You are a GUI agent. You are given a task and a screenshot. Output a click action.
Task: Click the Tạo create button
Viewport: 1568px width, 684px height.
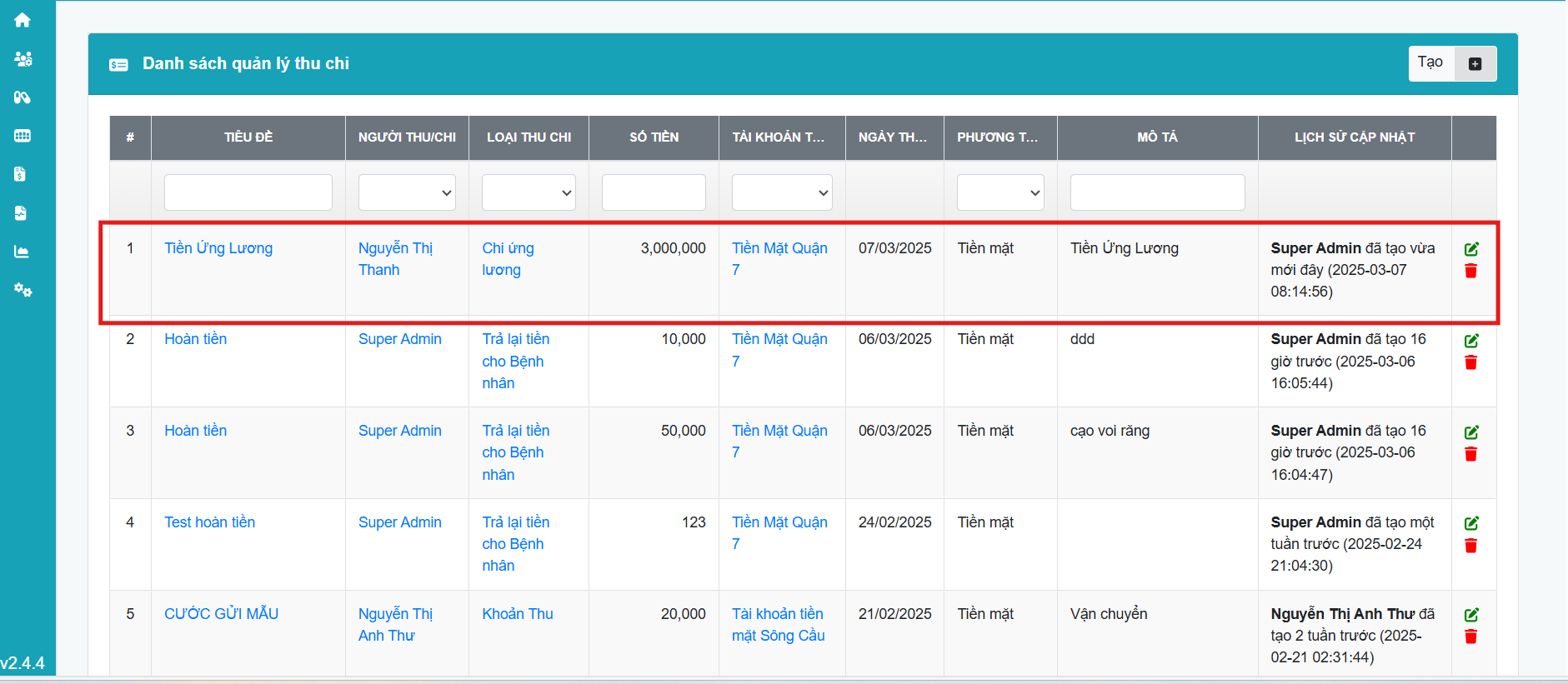click(x=1451, y=63)
